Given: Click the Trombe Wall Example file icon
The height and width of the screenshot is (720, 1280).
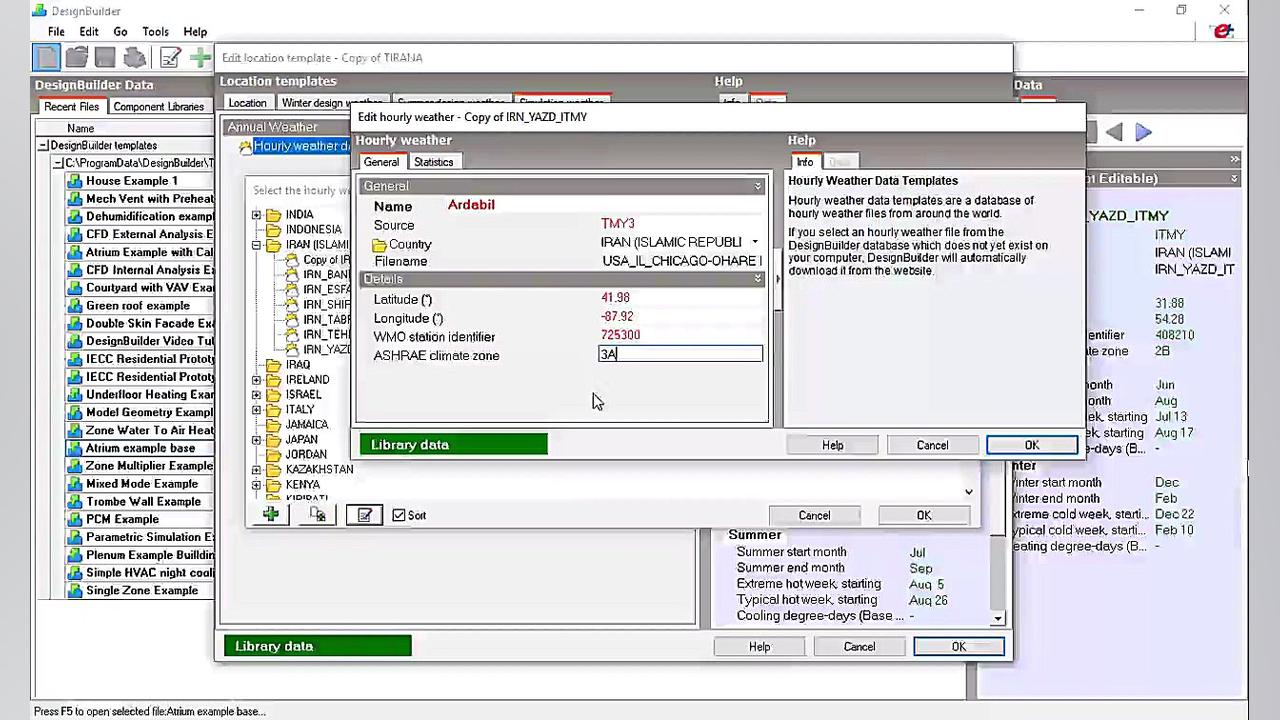Looking at the screenshot, I should (75, 502).
